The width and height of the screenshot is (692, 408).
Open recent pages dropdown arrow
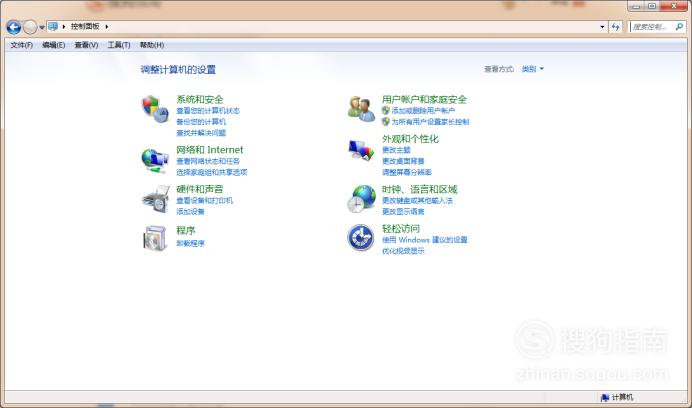[42, 27]
